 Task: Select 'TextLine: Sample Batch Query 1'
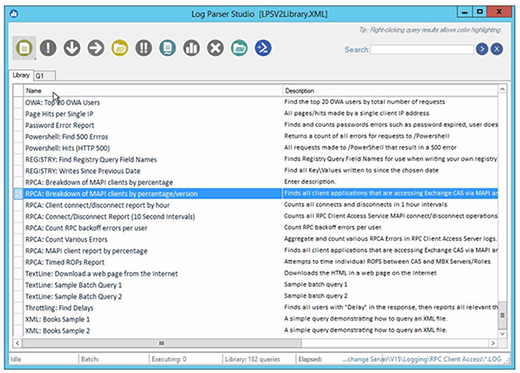74,285
